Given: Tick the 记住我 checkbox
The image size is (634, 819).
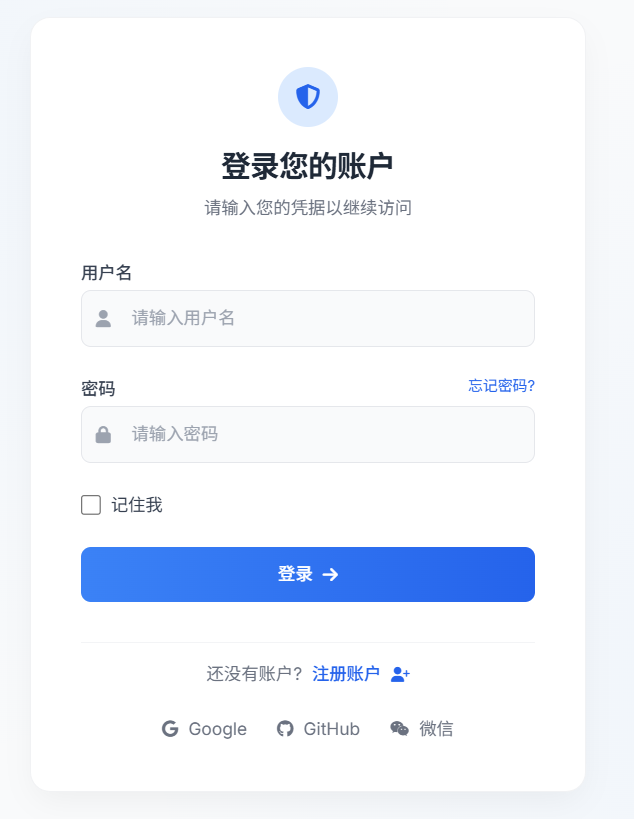Looking at the screenshot, I should click(x=91, y=505).
